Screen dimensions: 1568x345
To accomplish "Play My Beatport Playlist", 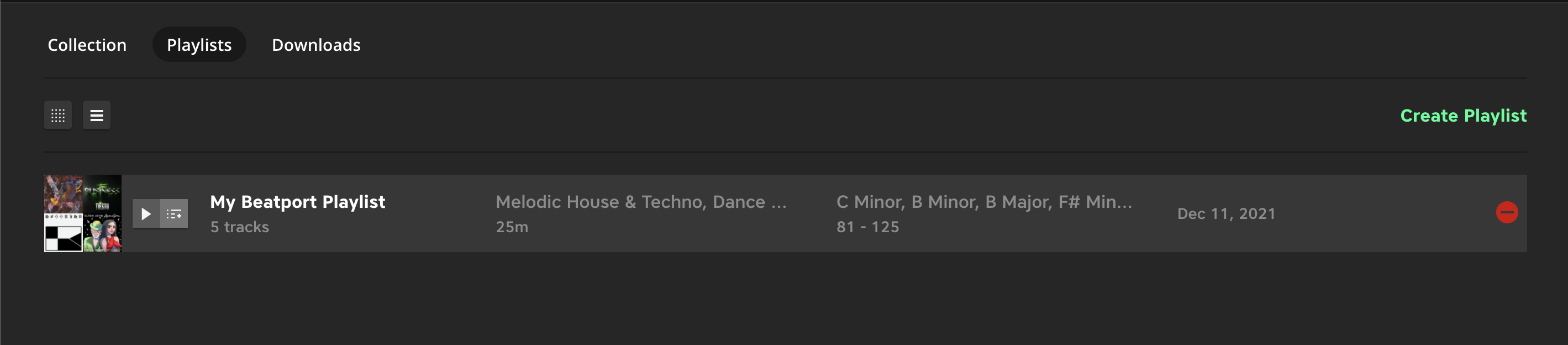I will (146, 214).
